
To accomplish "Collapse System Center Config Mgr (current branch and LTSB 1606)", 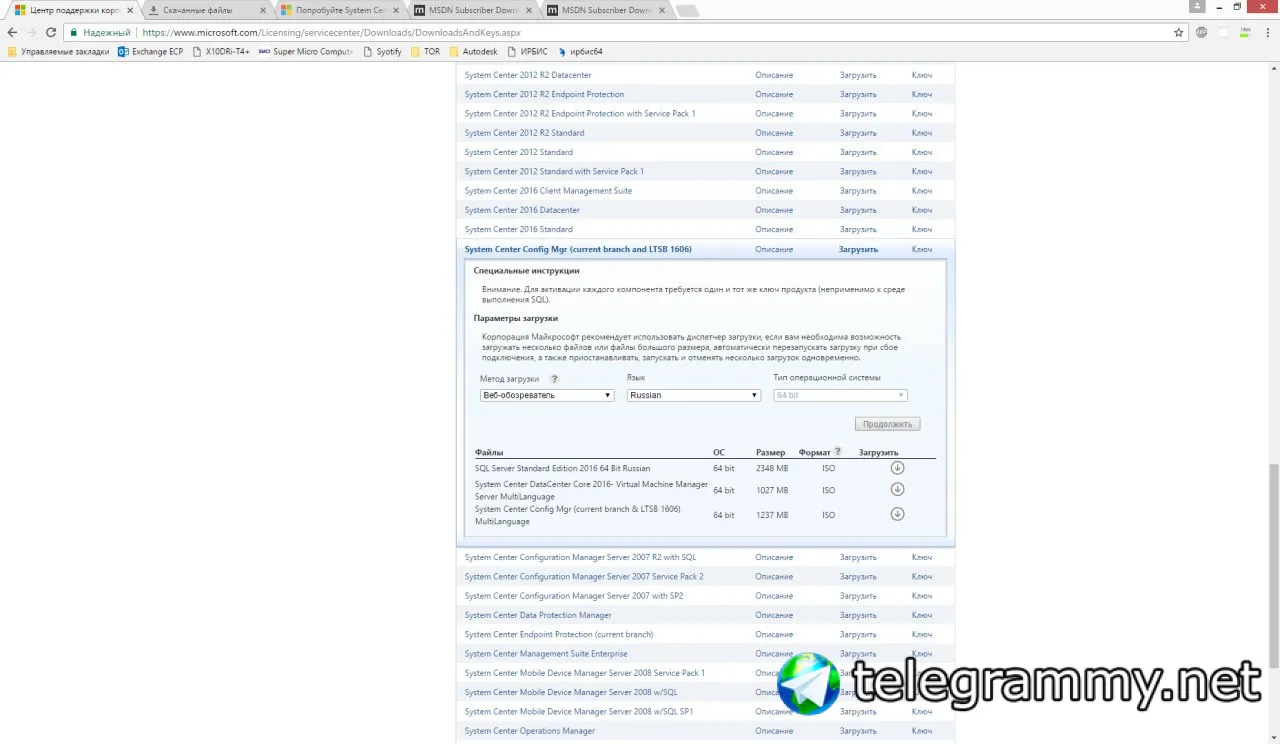I will (578, 249).
